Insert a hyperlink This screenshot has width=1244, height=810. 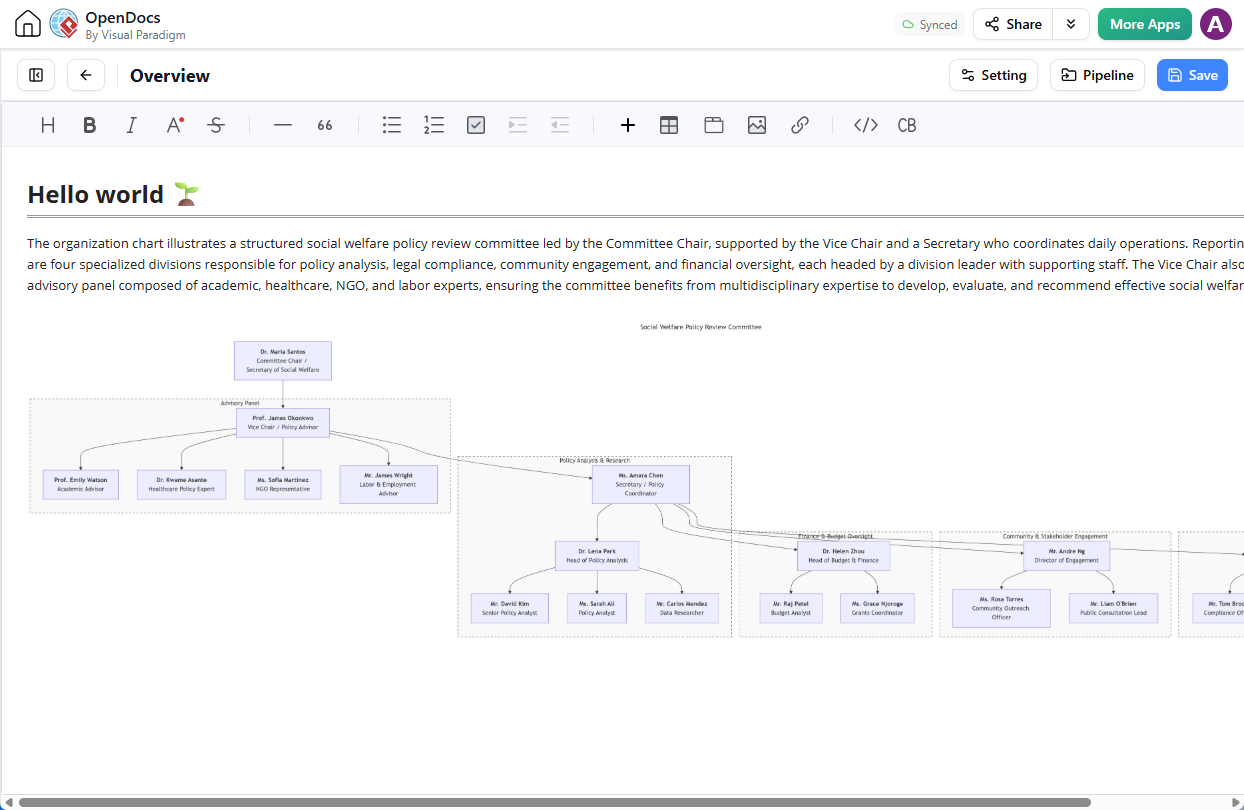800,125
